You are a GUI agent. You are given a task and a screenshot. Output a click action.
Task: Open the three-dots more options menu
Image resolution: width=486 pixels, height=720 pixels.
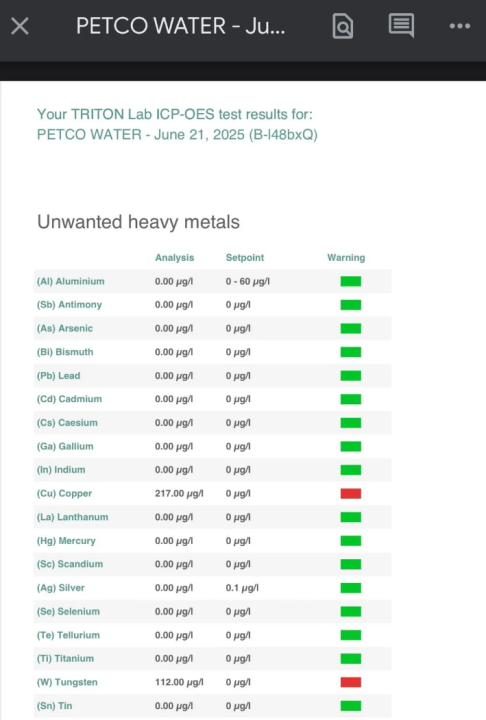click(459, 26)
